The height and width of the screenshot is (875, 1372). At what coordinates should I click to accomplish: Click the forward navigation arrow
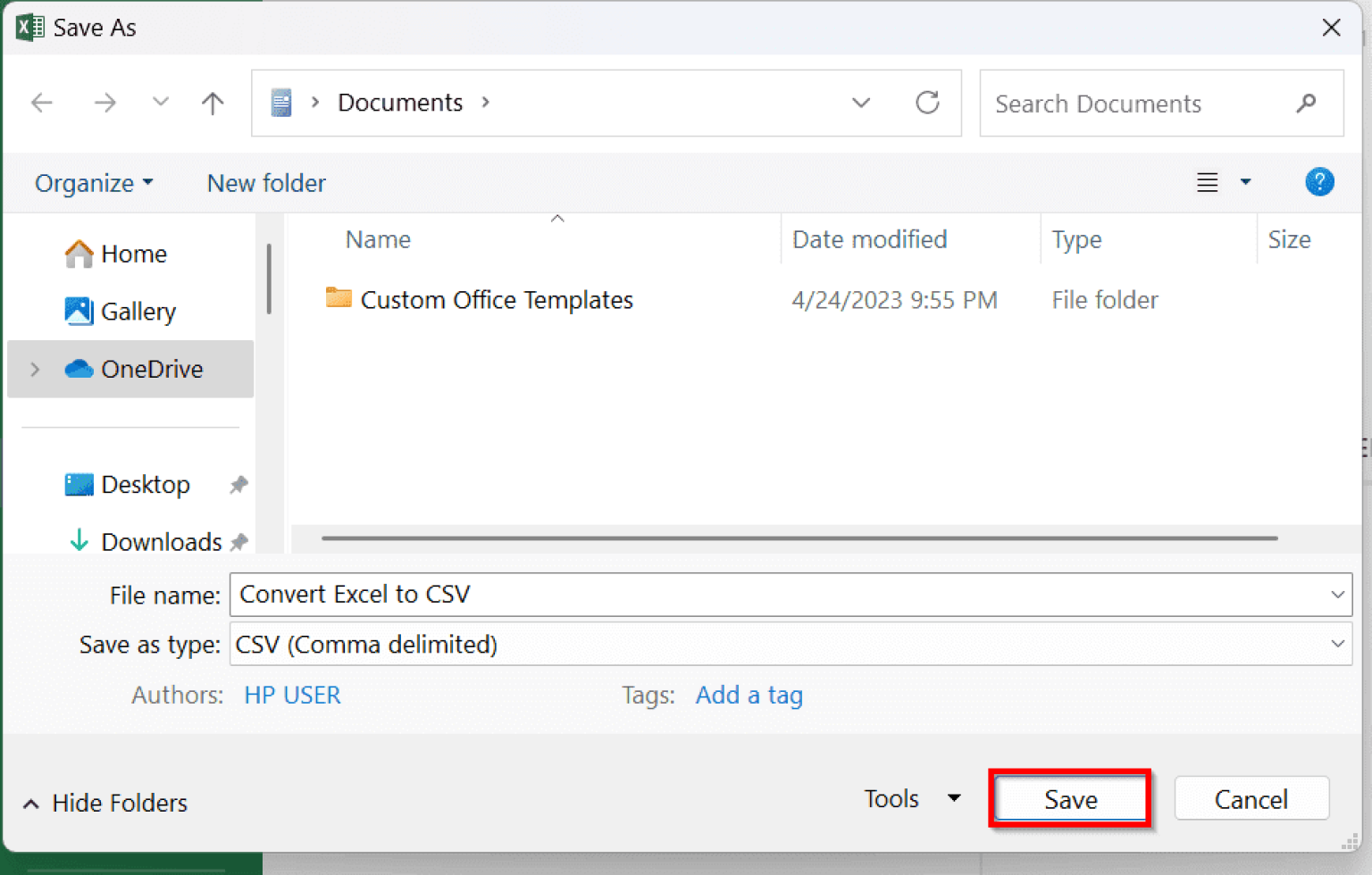pyautogui.click(x=105, y=103)
